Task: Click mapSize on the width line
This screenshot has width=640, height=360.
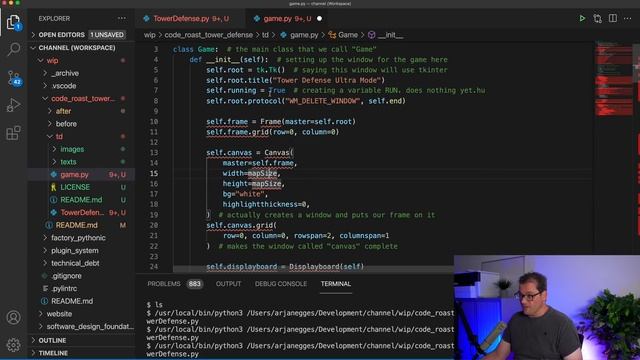Action: pyautogui.click(x=263, y=173)
